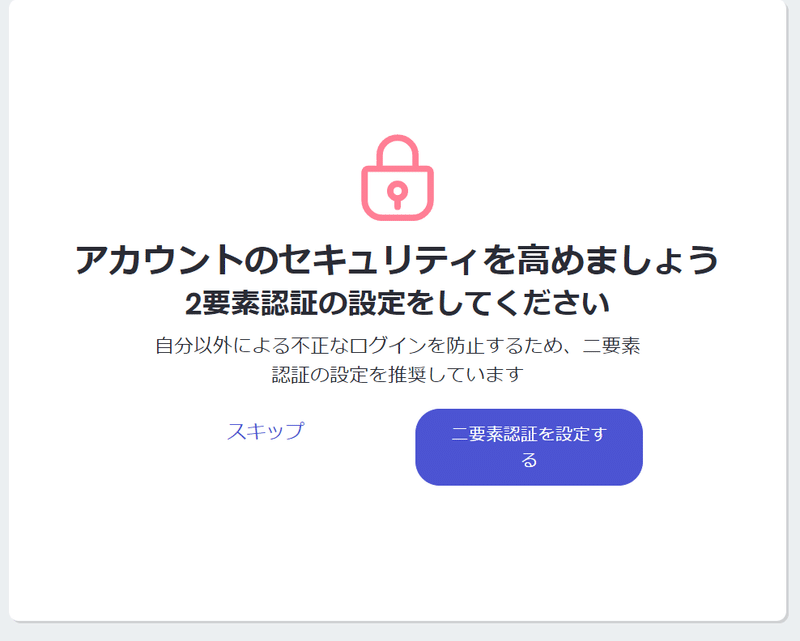Viewport: 800px width, 641px height.
Task: Click 高めましょう at the heading end
Action: point(618,260)
